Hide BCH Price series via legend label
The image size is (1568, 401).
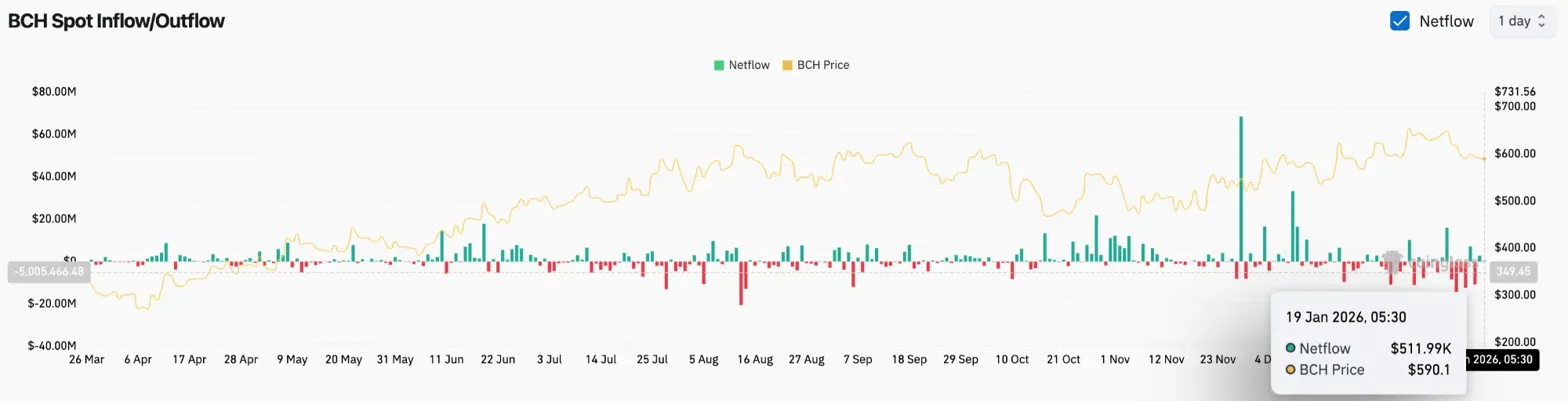tap(822, 65)
